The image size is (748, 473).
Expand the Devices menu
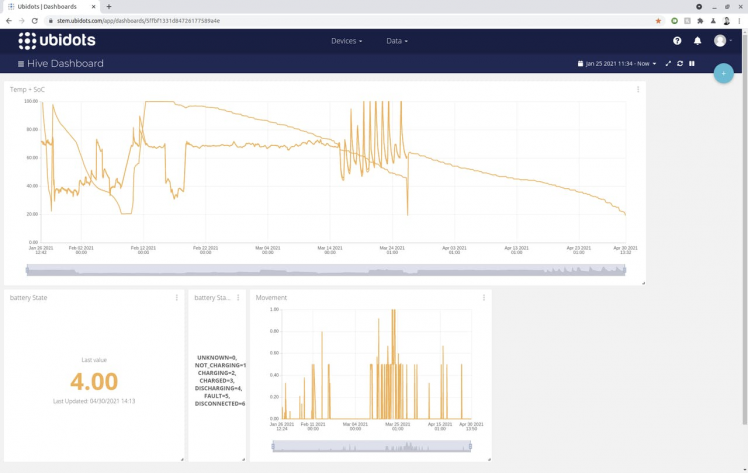point(346,41)
